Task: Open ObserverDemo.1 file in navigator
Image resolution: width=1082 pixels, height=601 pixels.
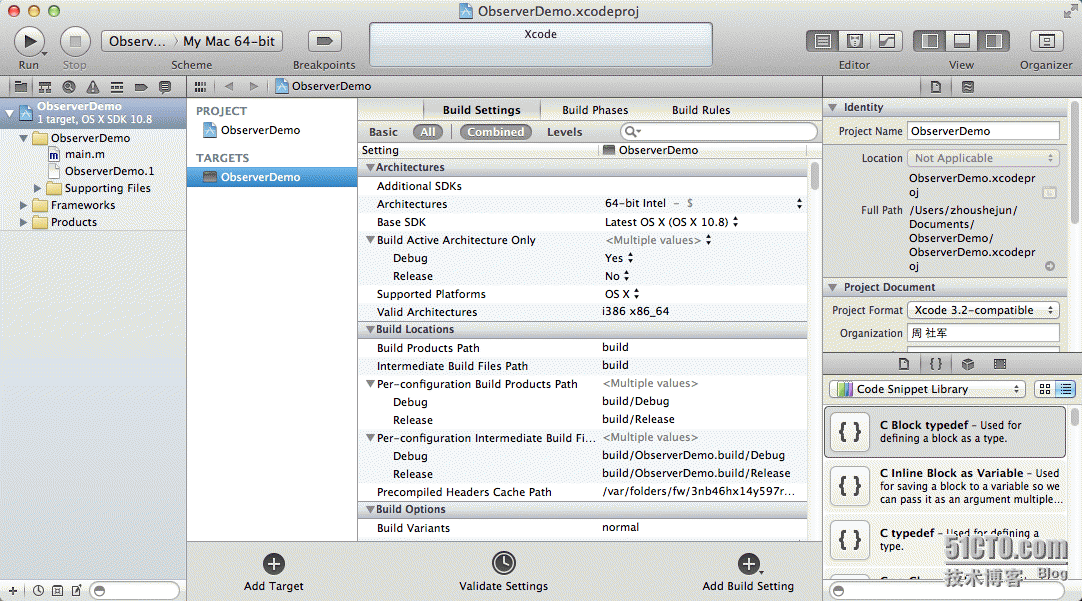Action: tap(109, 171)
